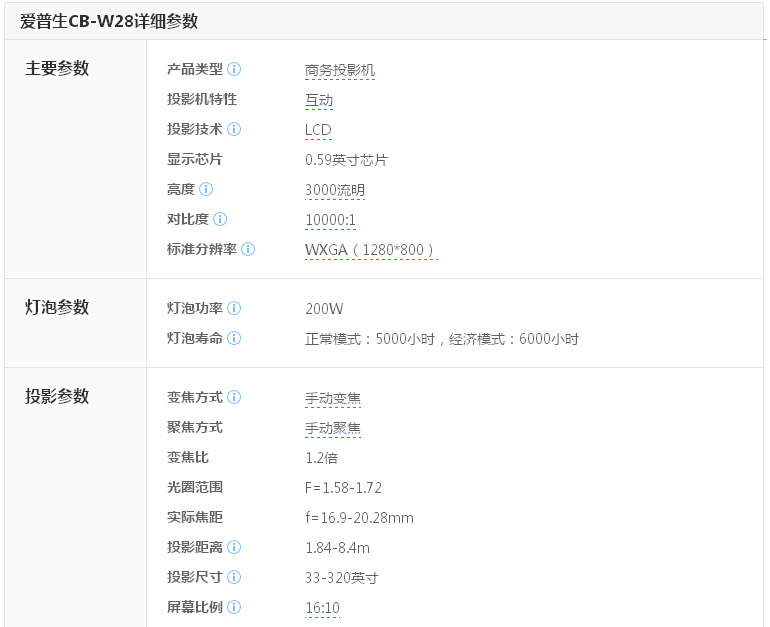Select the 1.84-8.4m projection distance value
Viewport: 770px width, 627px height.
[x=337, y=548]
